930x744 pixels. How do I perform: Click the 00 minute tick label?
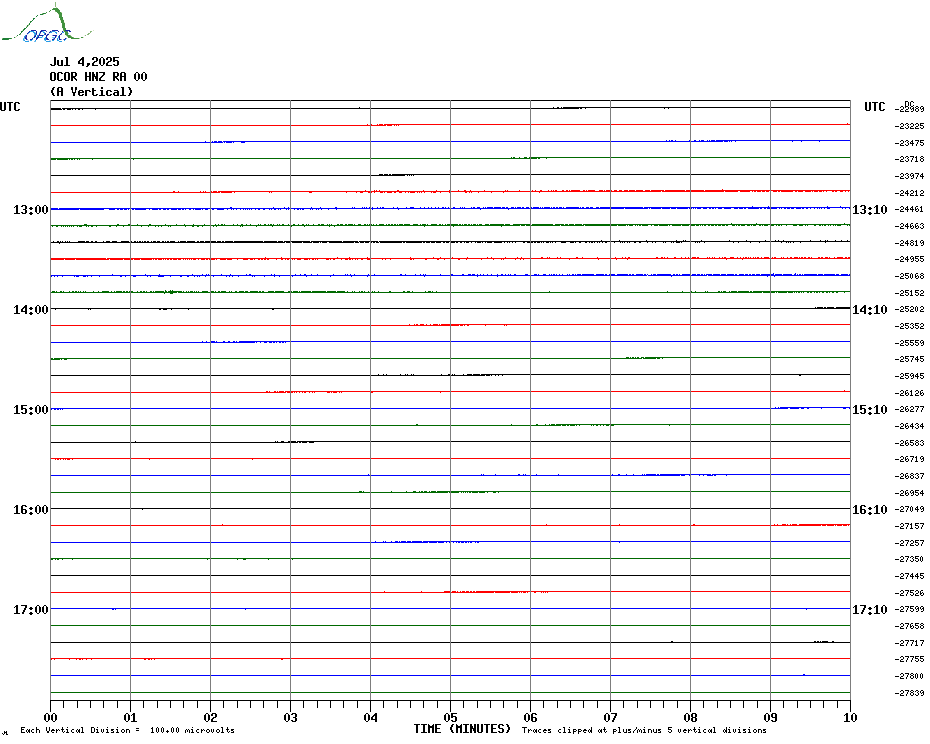50,717
